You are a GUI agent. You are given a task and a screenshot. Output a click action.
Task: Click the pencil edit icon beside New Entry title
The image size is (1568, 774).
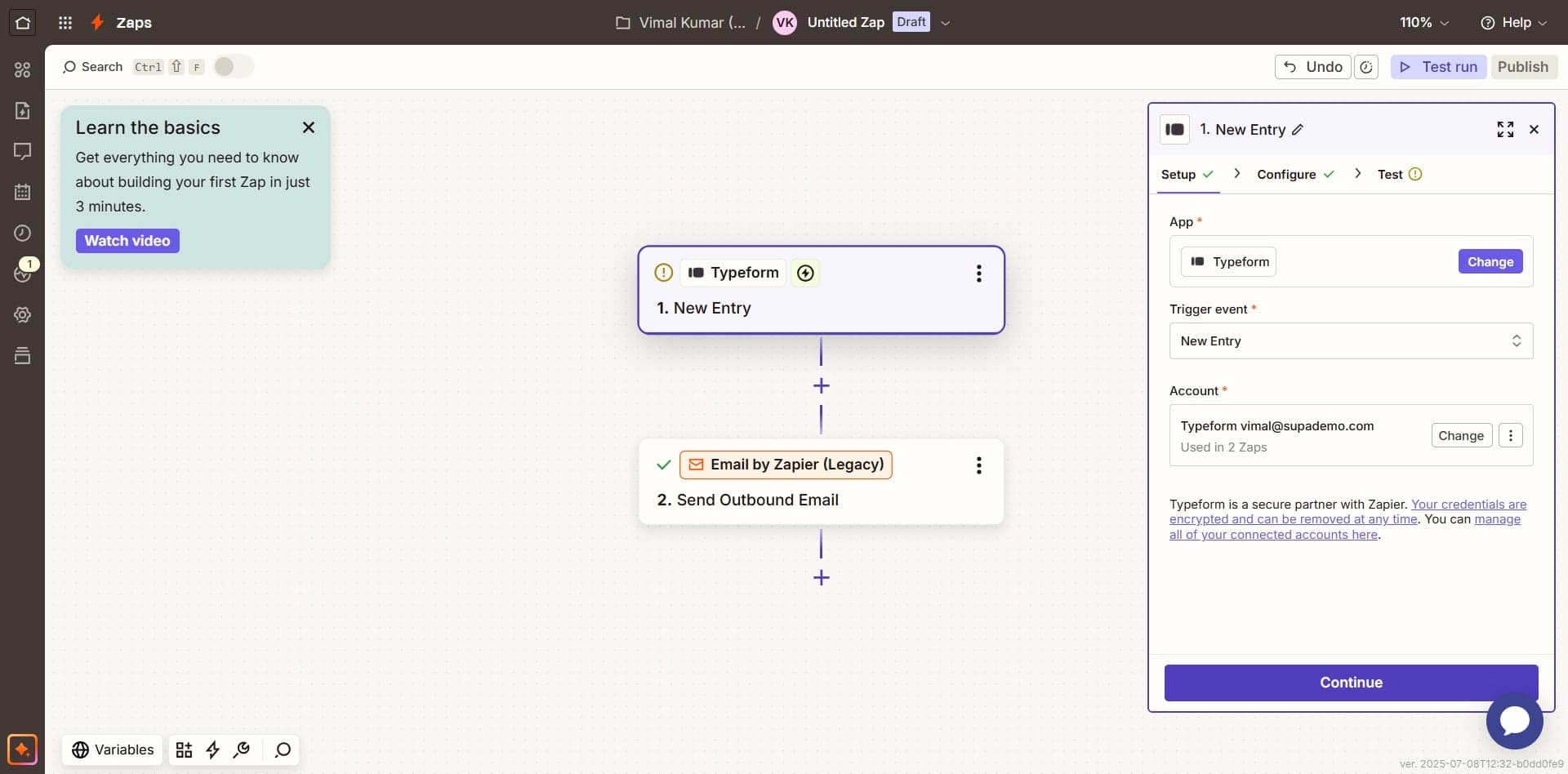[x=1297, y=130]
